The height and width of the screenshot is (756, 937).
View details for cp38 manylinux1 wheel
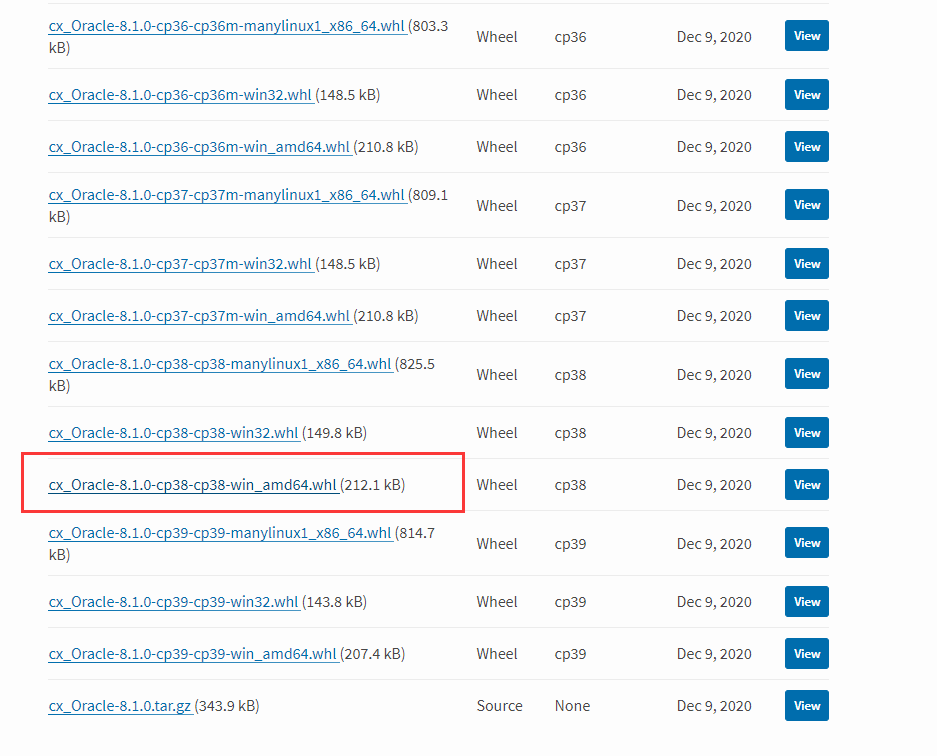click(x=807, y=374)
